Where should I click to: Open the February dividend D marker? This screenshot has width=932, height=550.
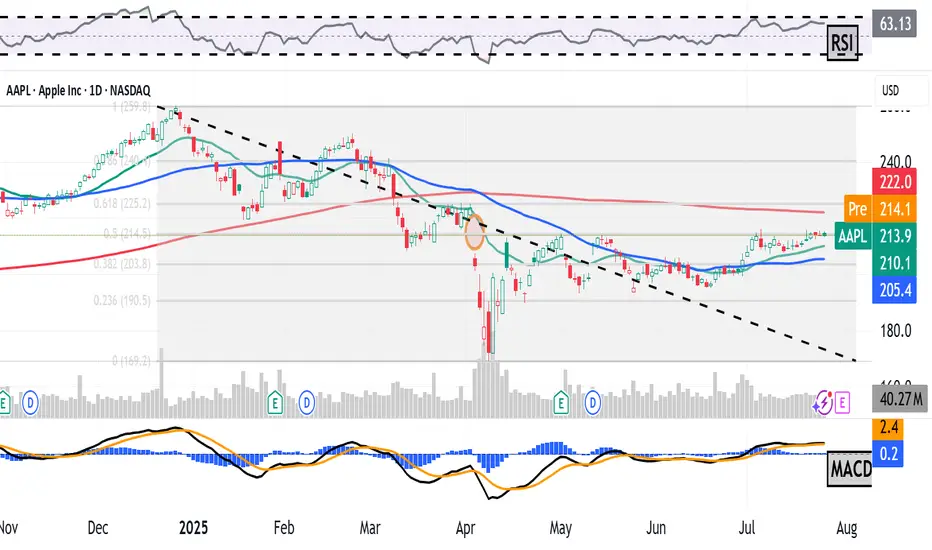tap(307, 403)
